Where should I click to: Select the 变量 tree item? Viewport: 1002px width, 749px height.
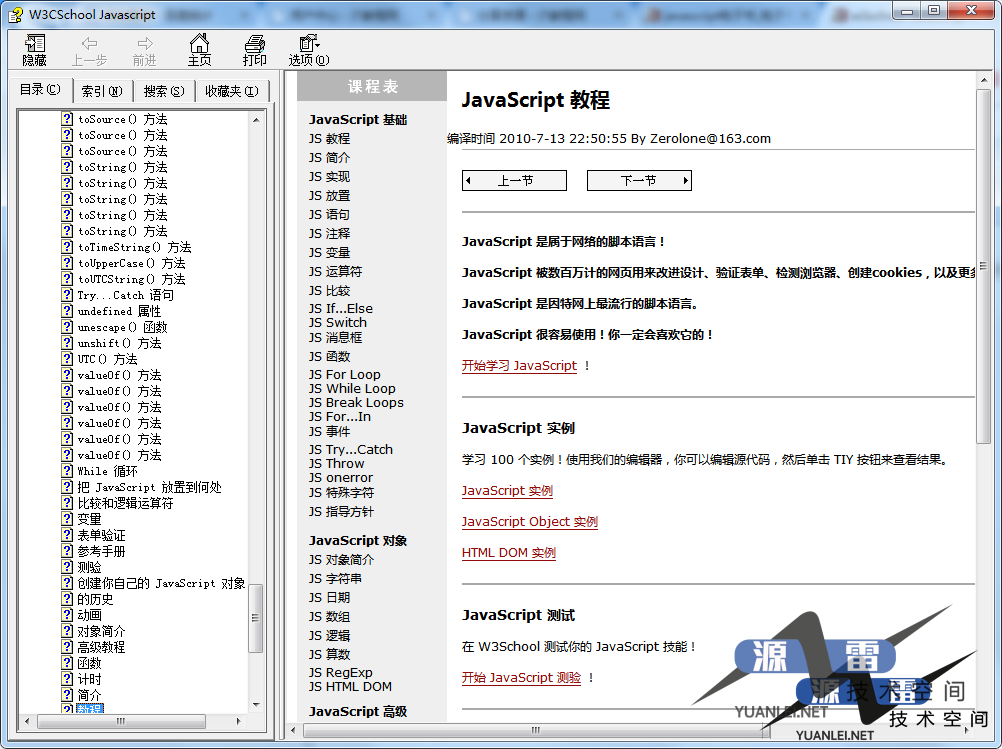(89, 519)
